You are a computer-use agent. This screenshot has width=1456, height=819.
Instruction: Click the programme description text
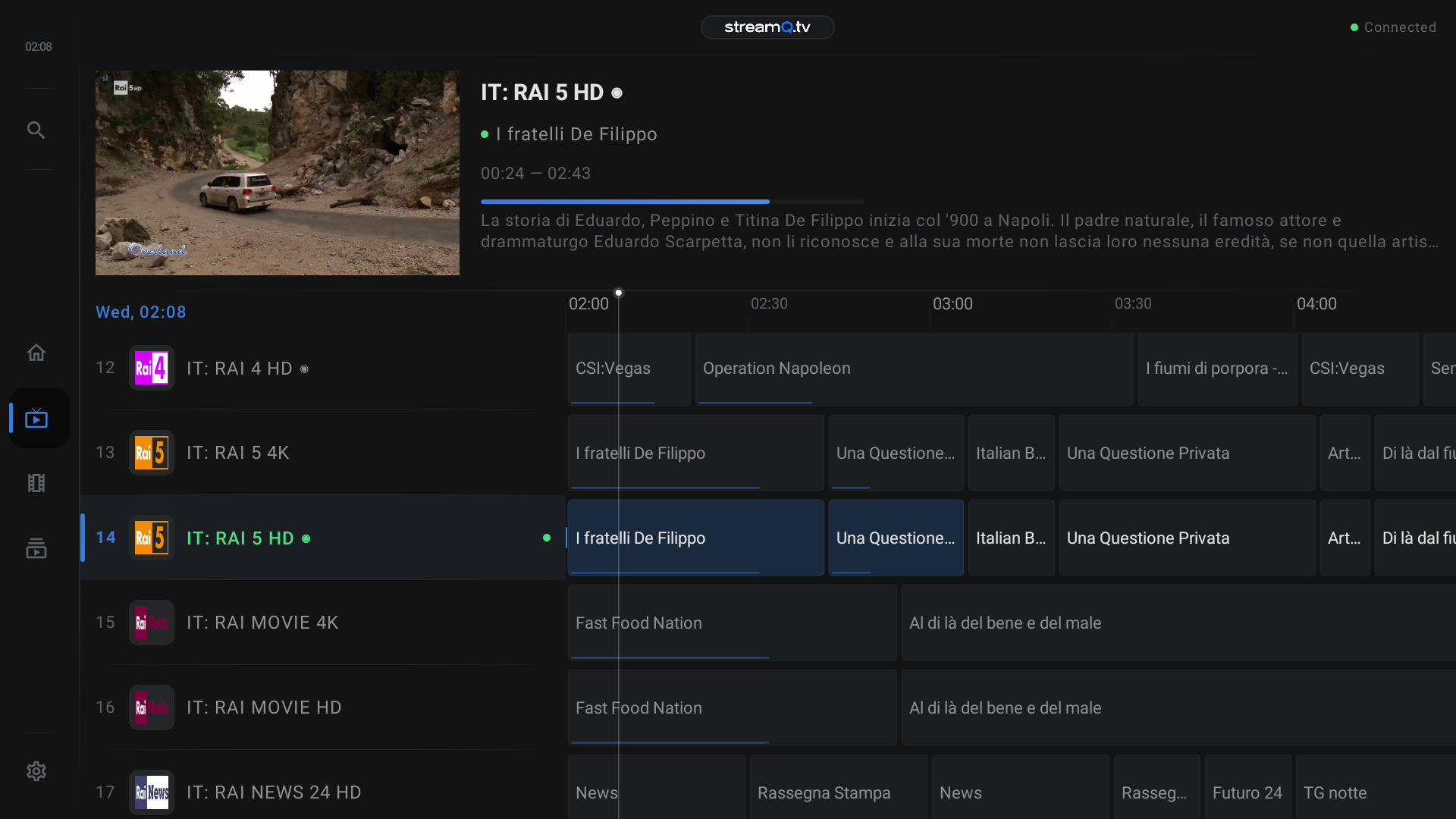click(x=960, y=231)
